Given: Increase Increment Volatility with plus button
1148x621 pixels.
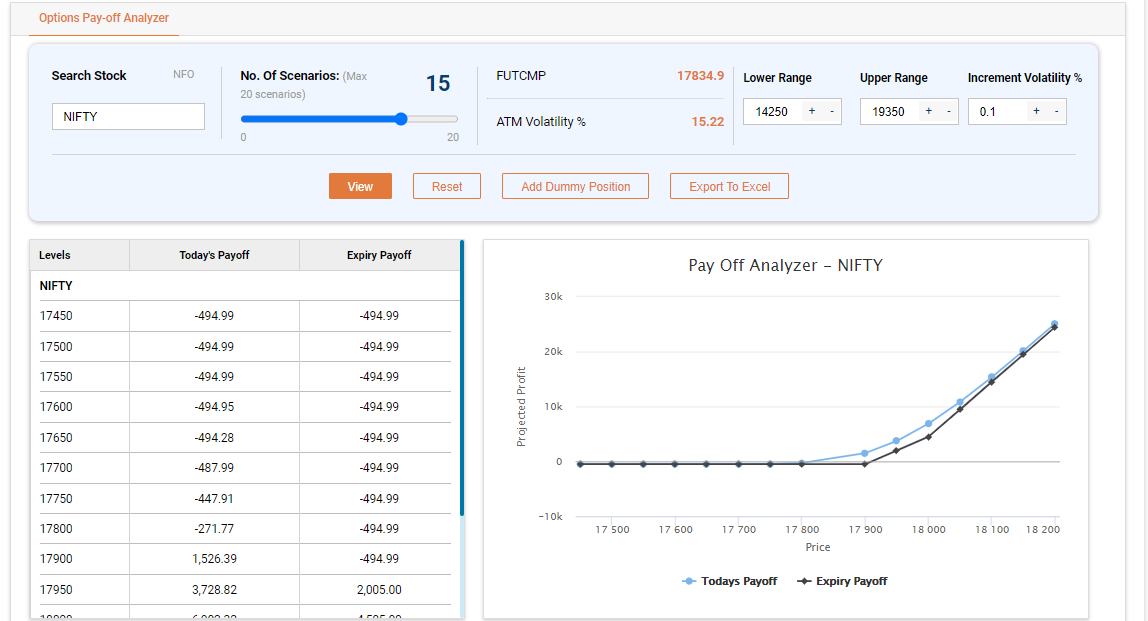Looking at the screenshot, I should pyautogui.click(x=1036, y=112).
